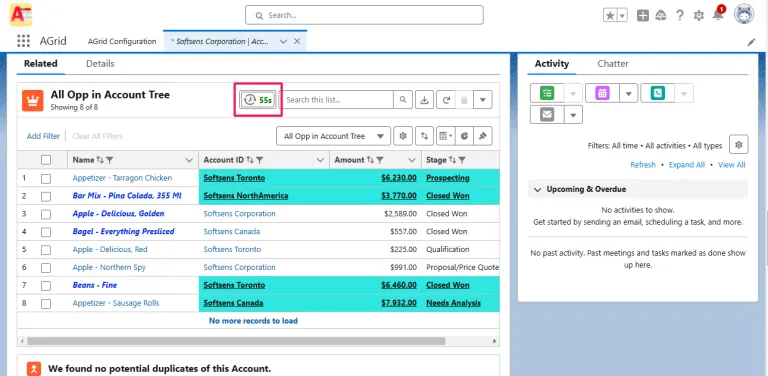The height and width of the screenshot is (376, 768).
Task: Show the pie chart icon button
Action: (x=464, y=136)
